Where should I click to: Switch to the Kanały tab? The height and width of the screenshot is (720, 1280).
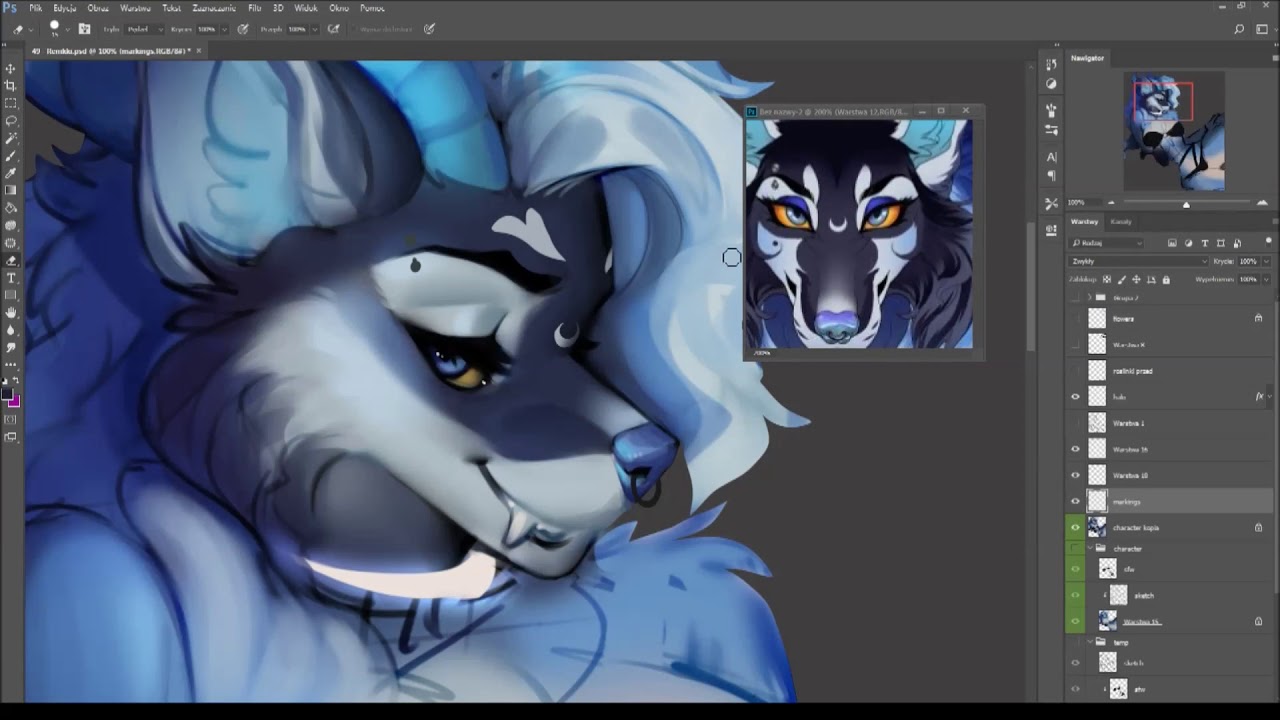point(1121,221)
